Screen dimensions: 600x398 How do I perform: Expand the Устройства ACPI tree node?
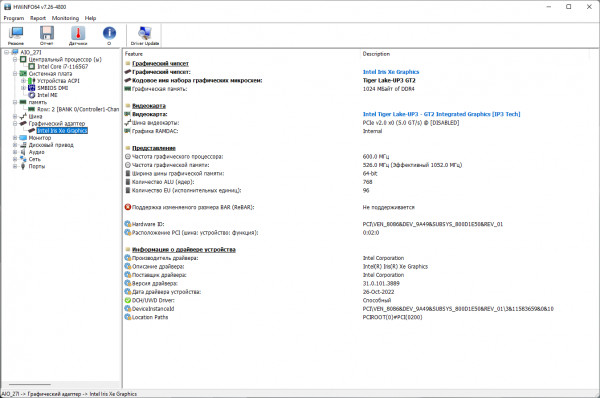(x=23, y=81)
